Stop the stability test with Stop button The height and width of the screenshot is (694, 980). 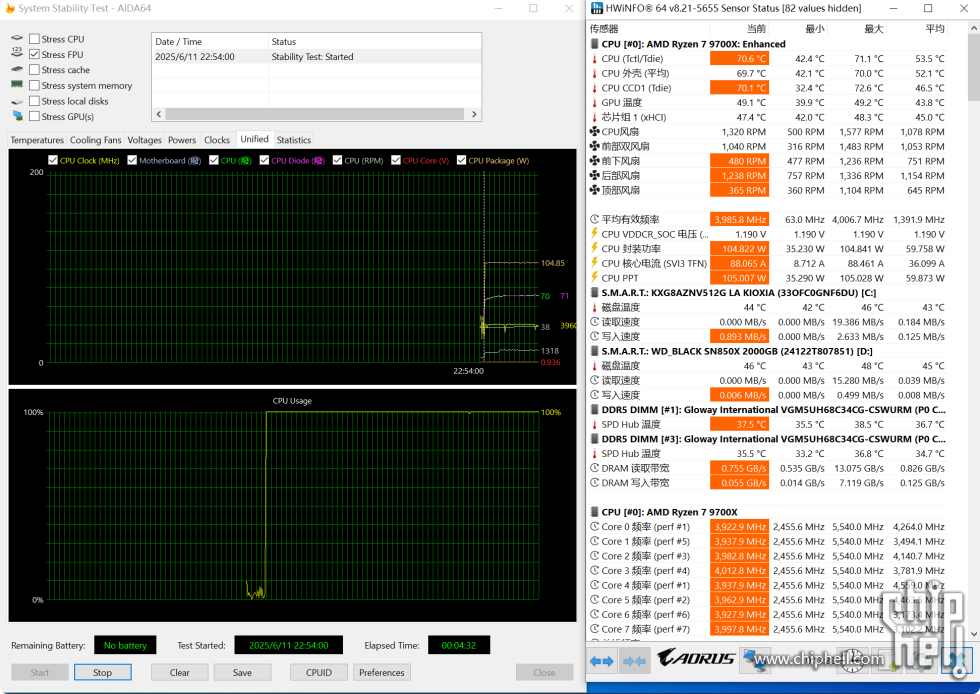pos(102,672)
